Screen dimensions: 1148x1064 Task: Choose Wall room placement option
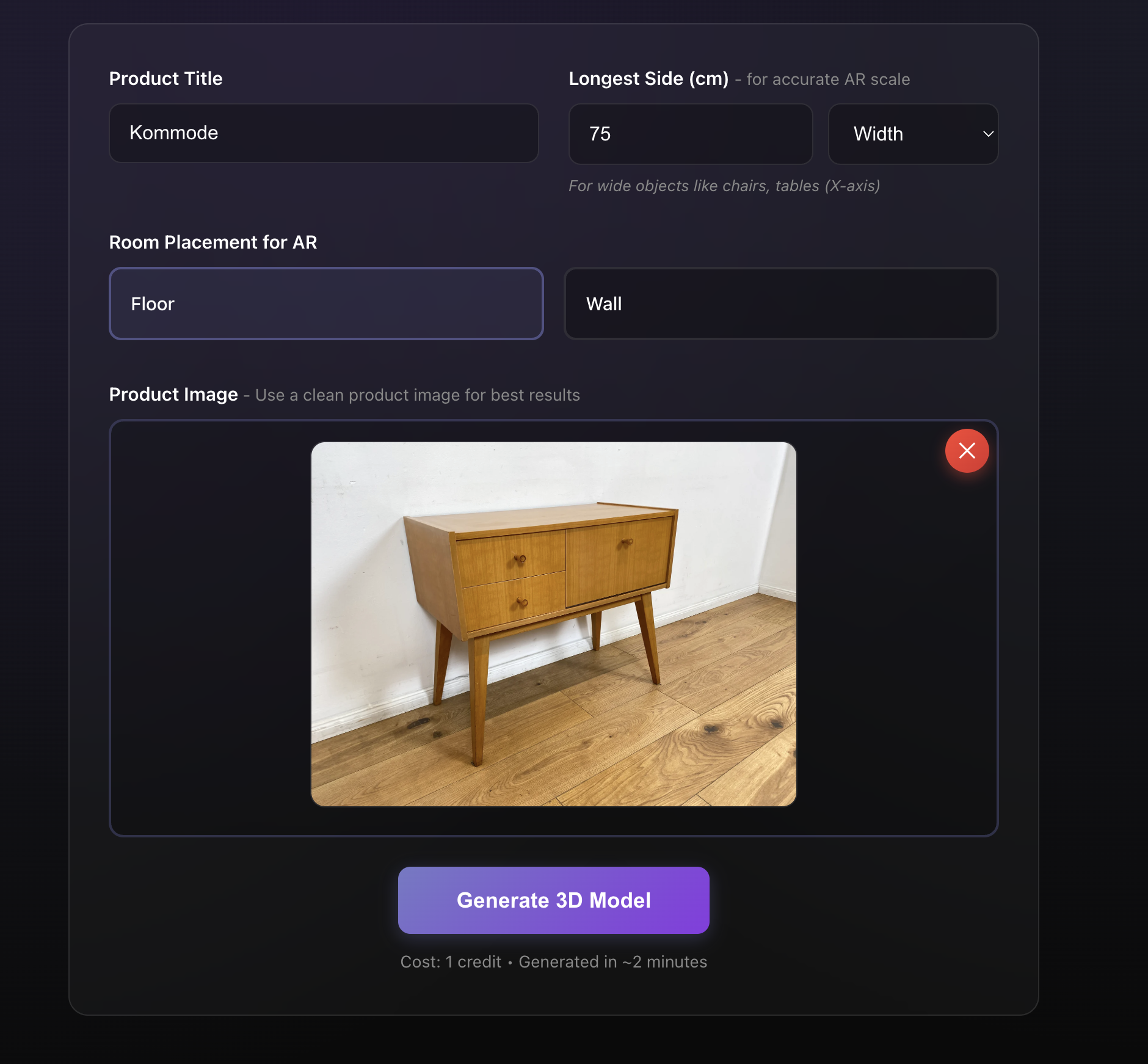[781, 304]
